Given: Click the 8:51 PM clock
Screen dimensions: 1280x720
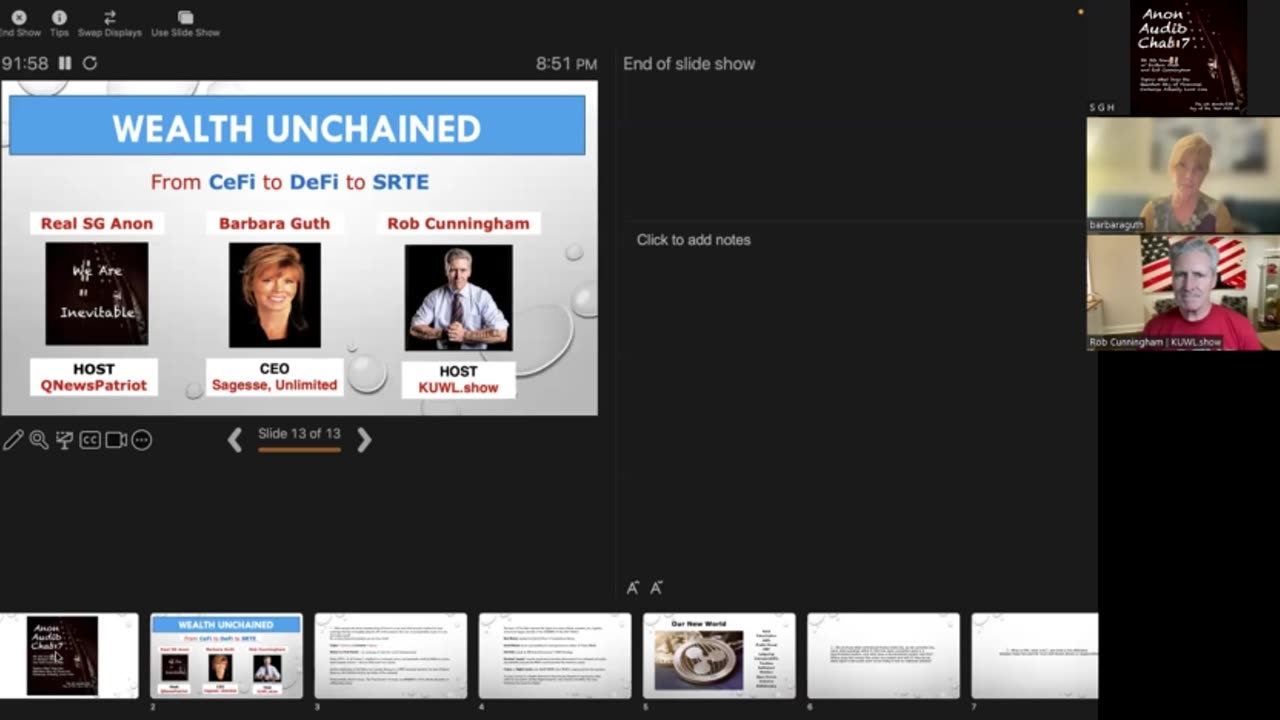Looking at the screenshot, I should [566, 64].
